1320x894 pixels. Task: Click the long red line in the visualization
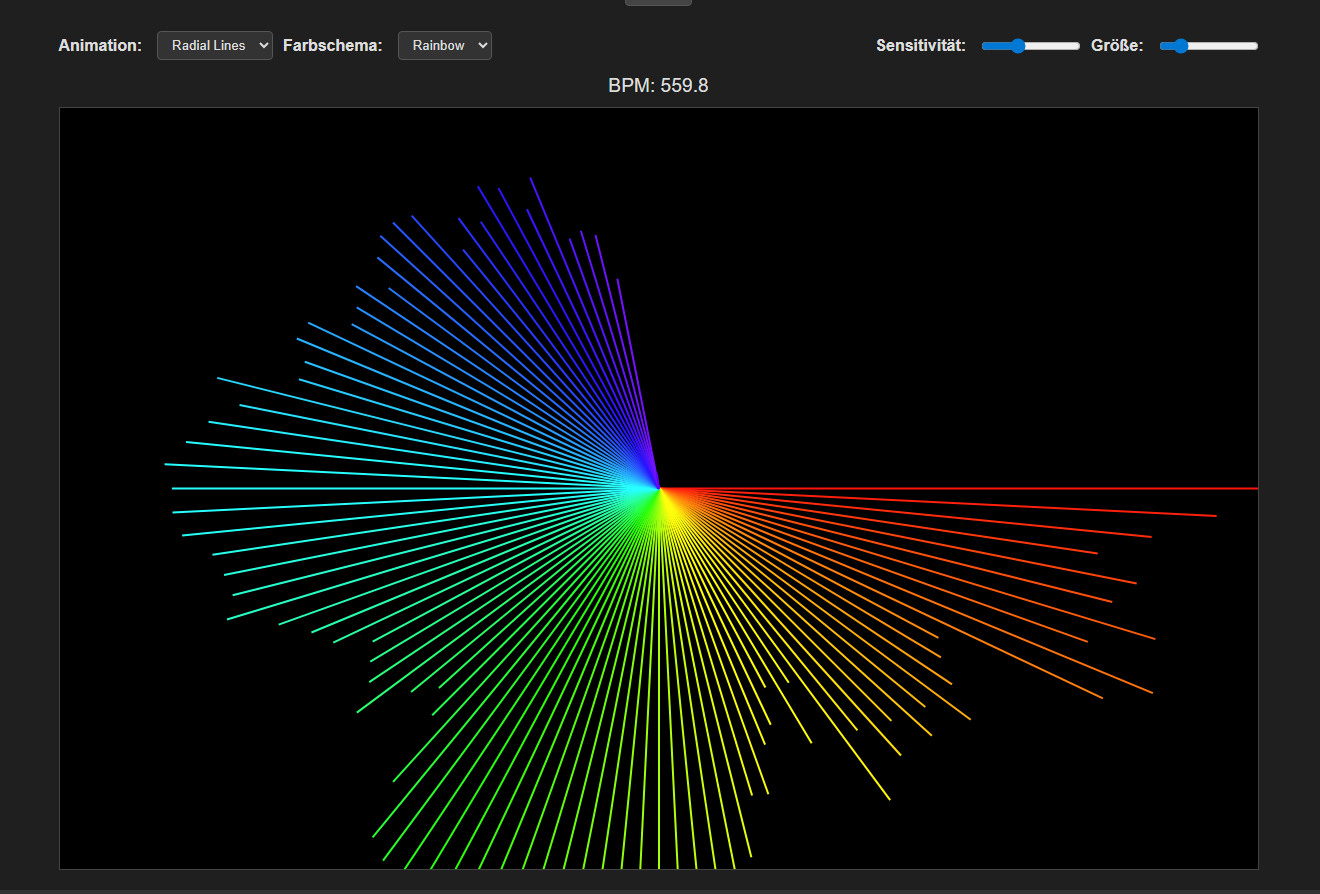click(x=1100, y=487)
